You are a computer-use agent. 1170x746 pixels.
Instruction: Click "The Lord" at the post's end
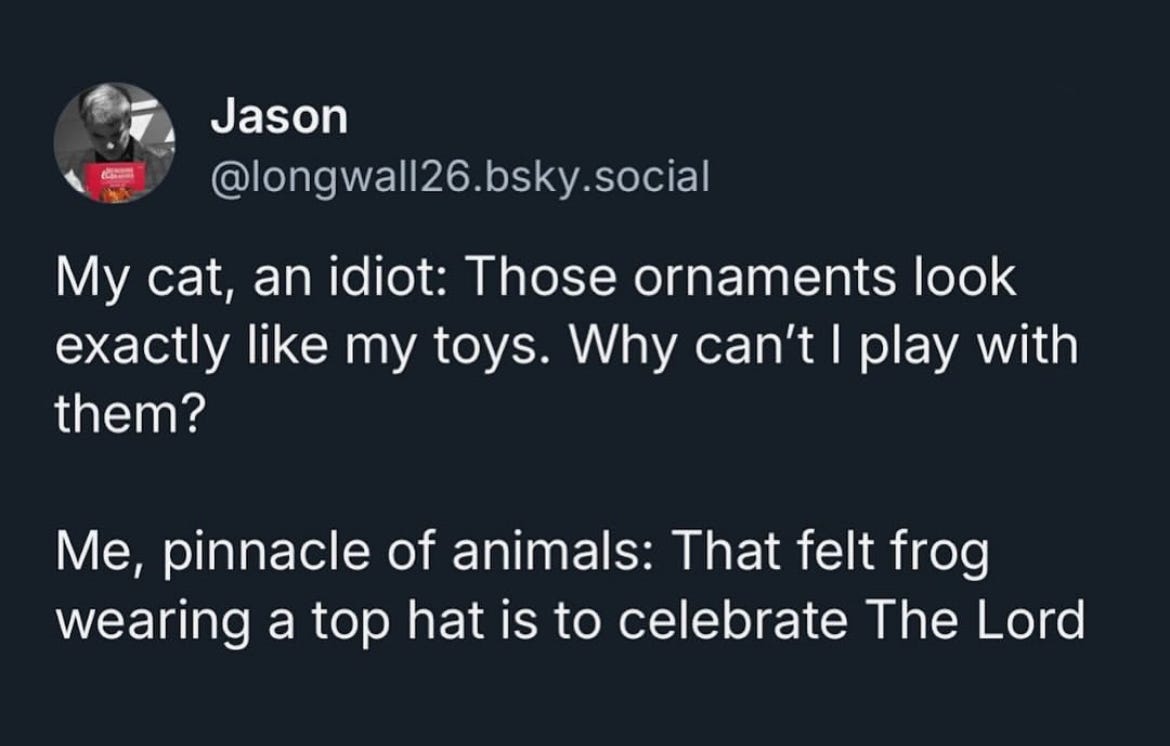(979, 621)
